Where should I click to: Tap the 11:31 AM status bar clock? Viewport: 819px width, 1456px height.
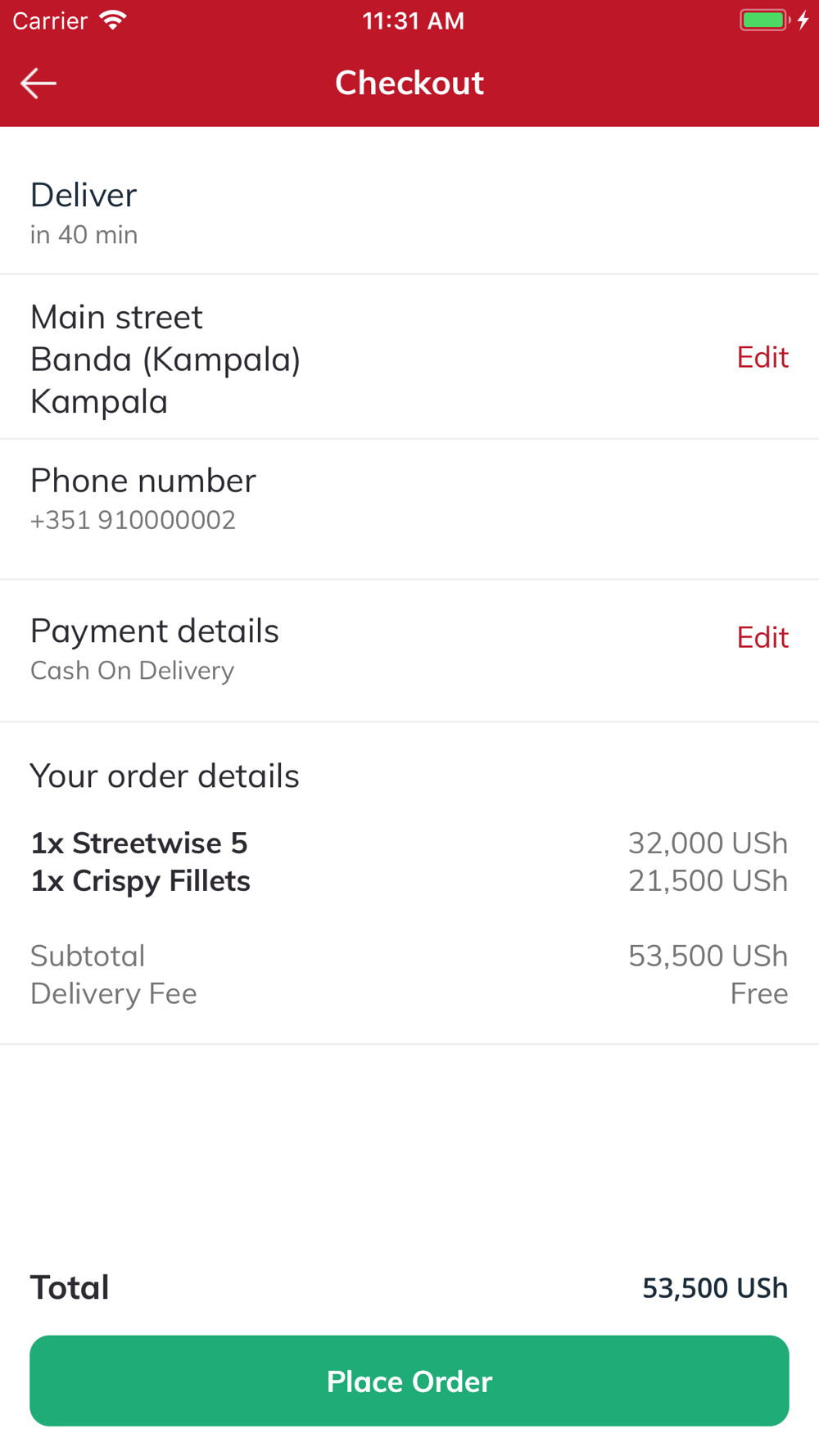413,20
